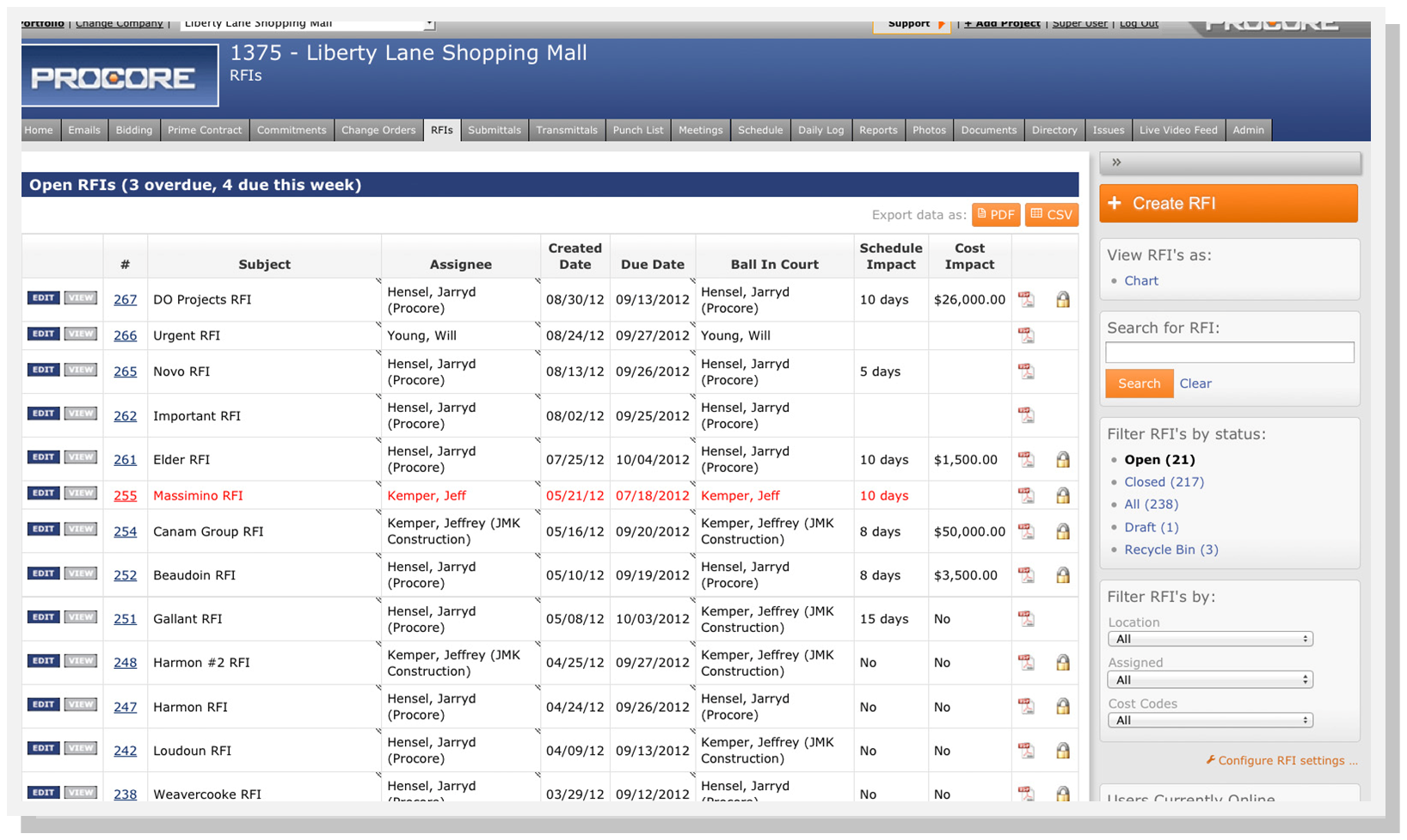Open the Location filter dropdown

tap(1209, 639)
